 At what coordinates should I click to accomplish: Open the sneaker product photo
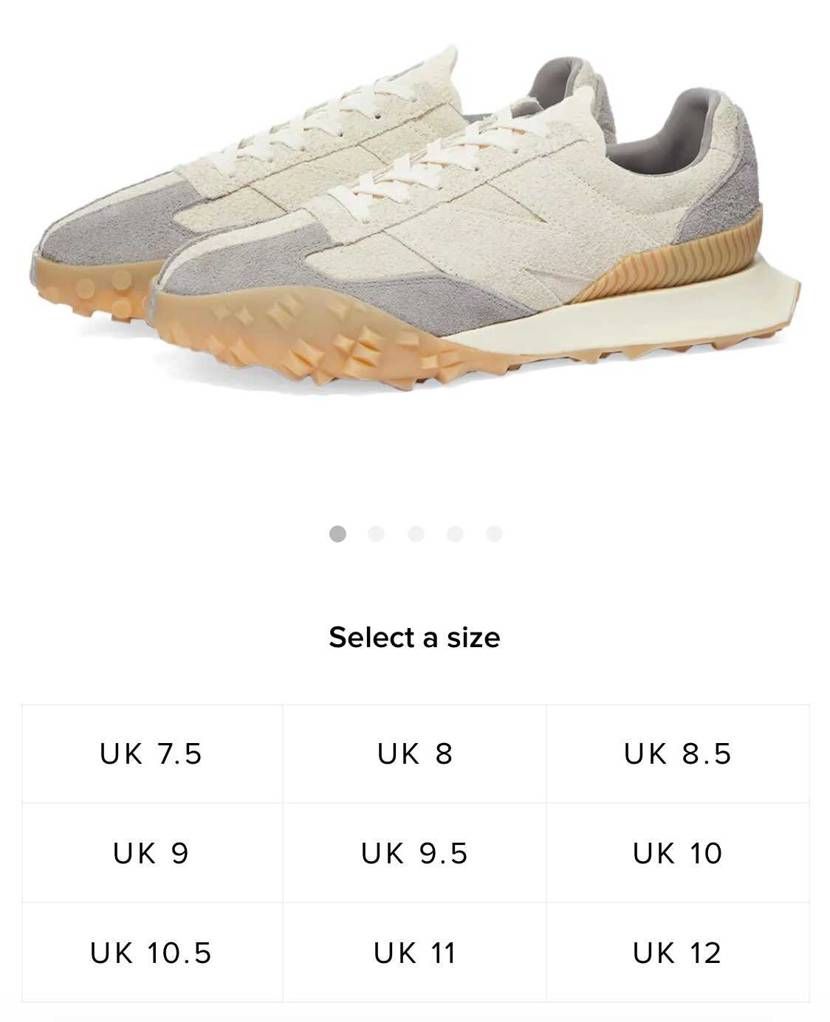(x=415, y=218)
